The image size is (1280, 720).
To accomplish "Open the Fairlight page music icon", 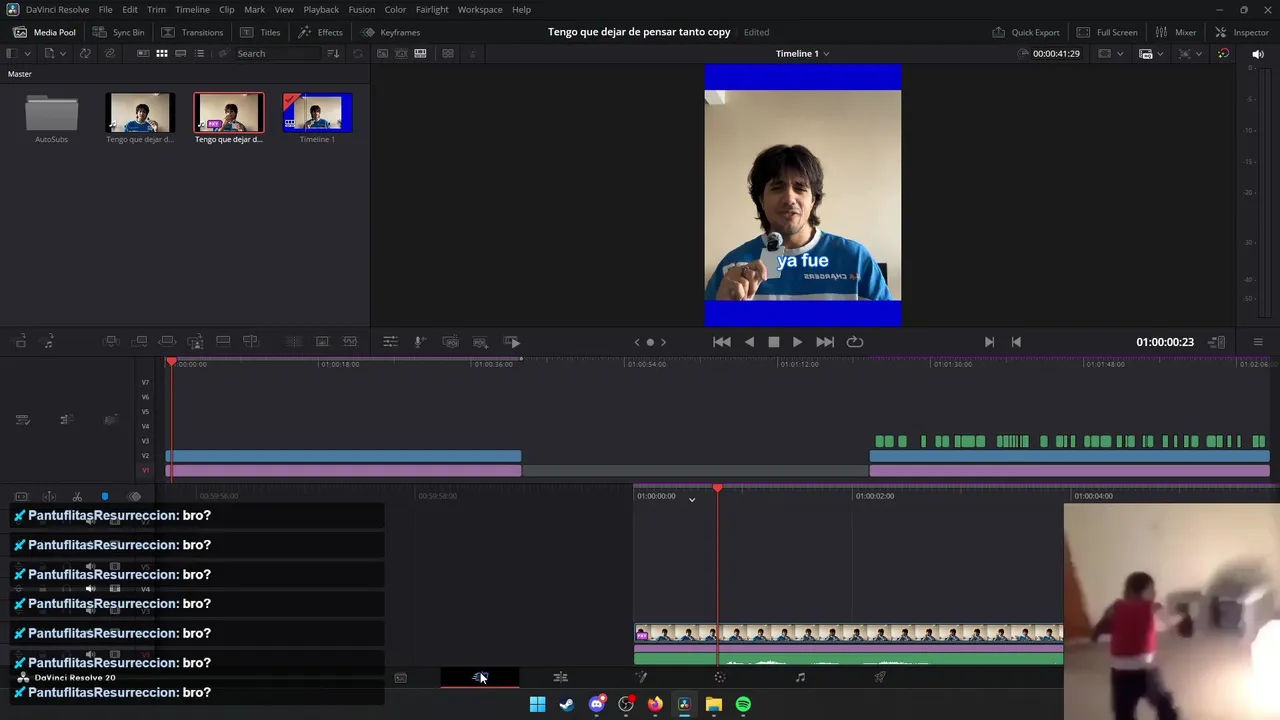I will point(800,677).
